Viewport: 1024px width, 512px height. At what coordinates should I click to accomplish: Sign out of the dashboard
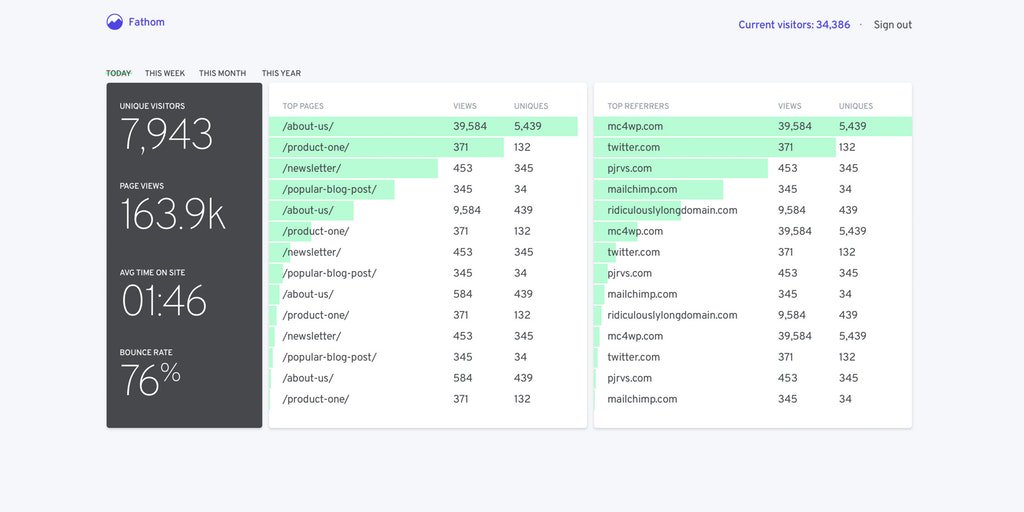pos(893,25)
